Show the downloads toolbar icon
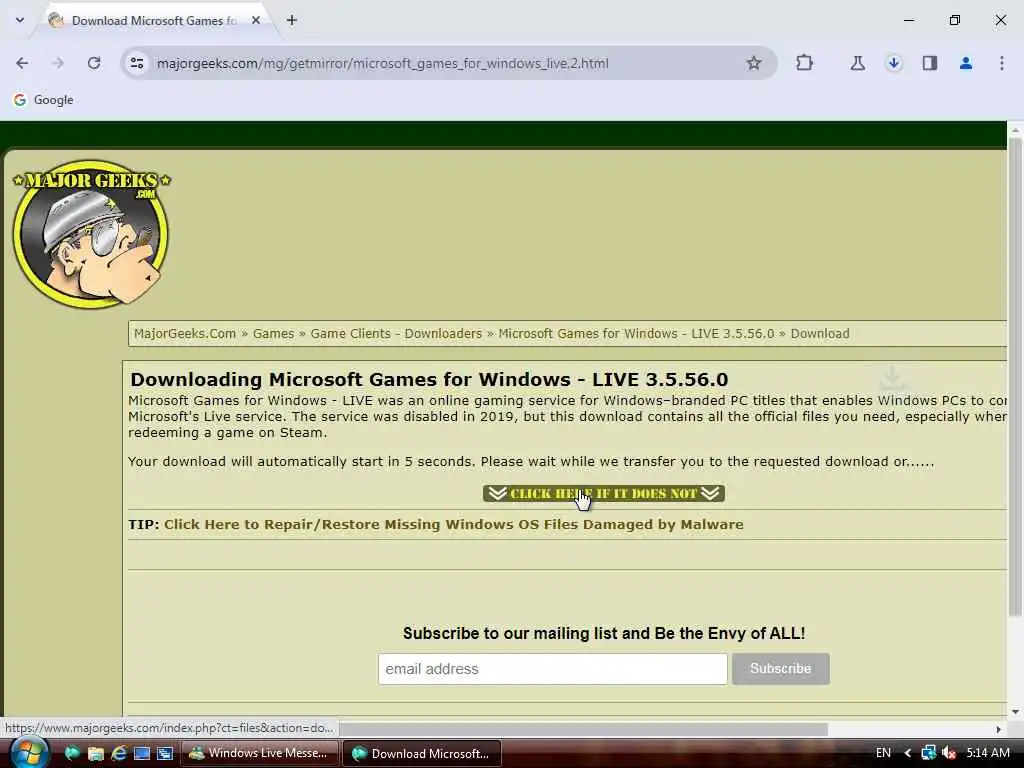The height and width of the screenshot is (768, 1024). (893, 63)
